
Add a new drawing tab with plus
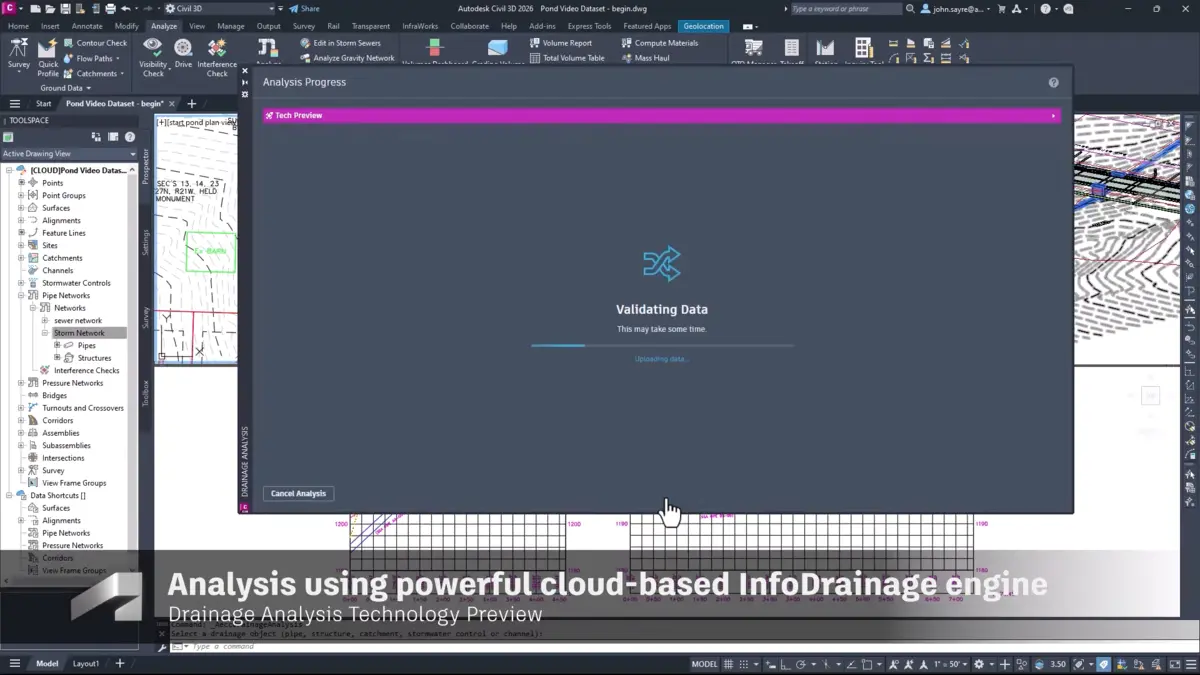tap(192, 104)
